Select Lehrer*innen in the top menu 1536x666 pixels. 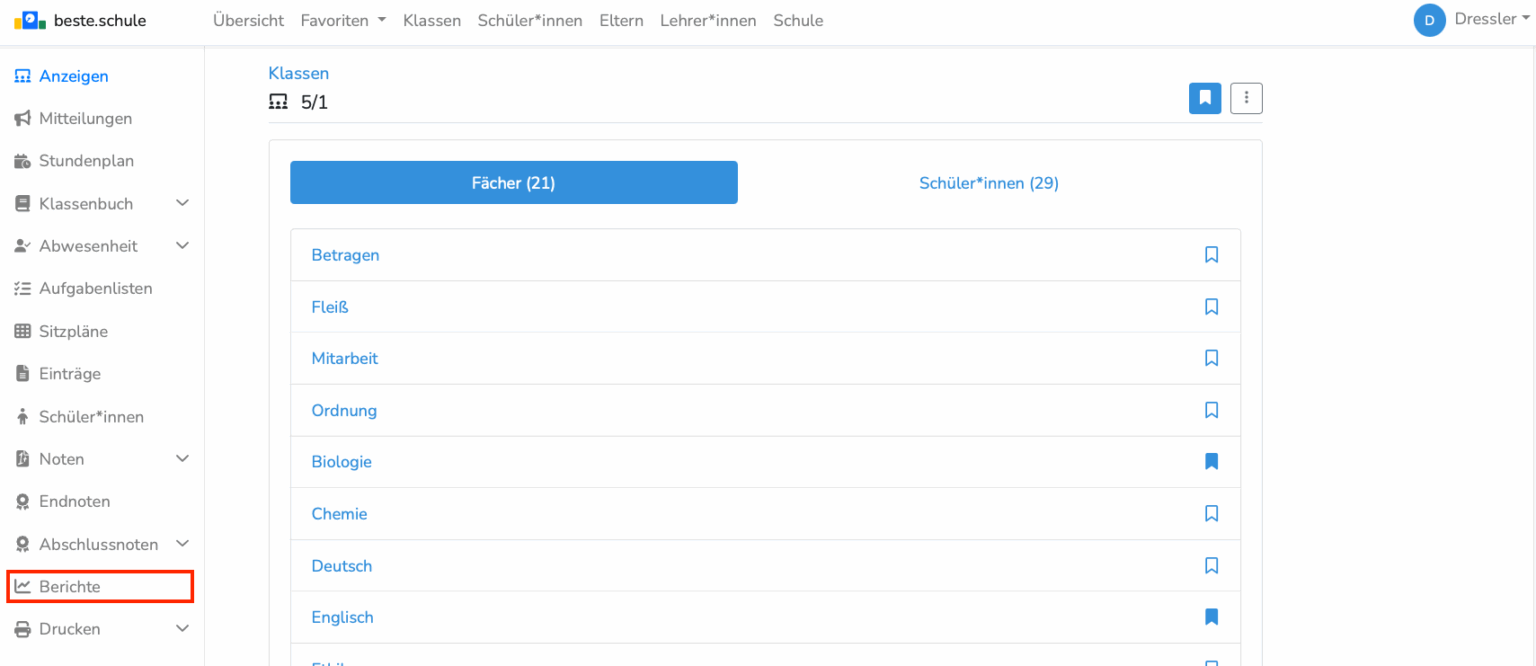(708, 20)
